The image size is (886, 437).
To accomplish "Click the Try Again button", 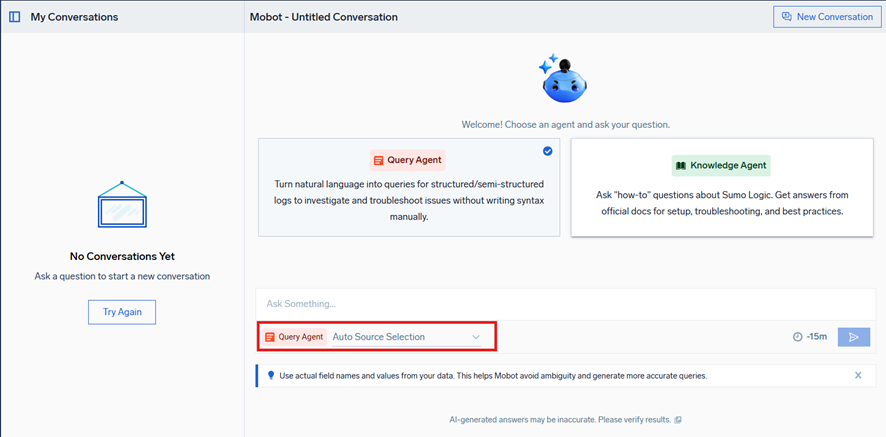I will point(122,312).
